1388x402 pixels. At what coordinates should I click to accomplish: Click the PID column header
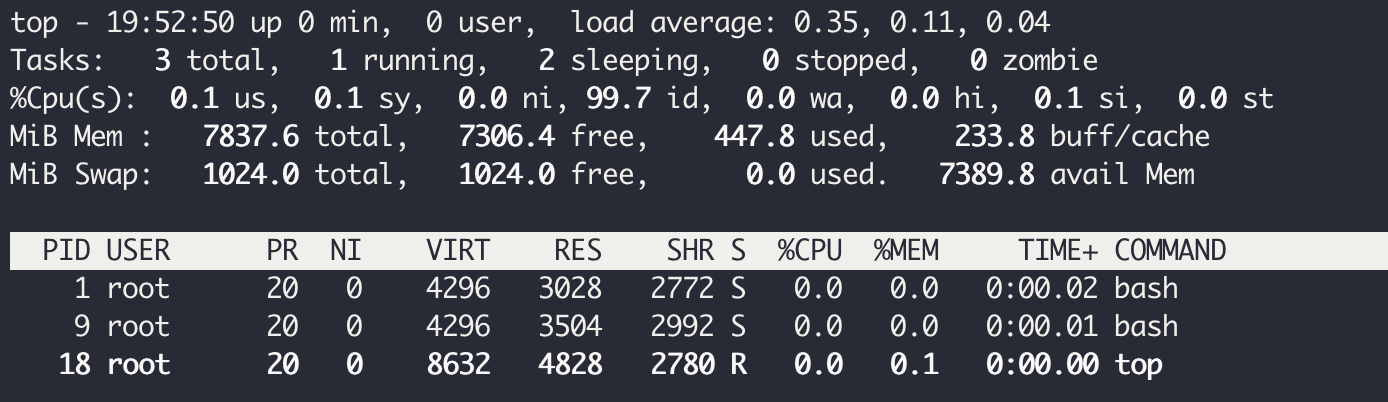coord(66,250)
